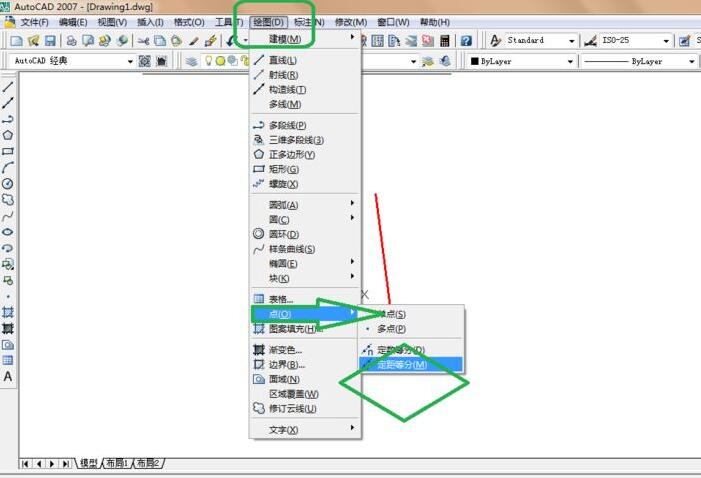Select Polygon tool in Draw toolbar
The width and height of the screenshot is (701, 478).
[8, 135]
